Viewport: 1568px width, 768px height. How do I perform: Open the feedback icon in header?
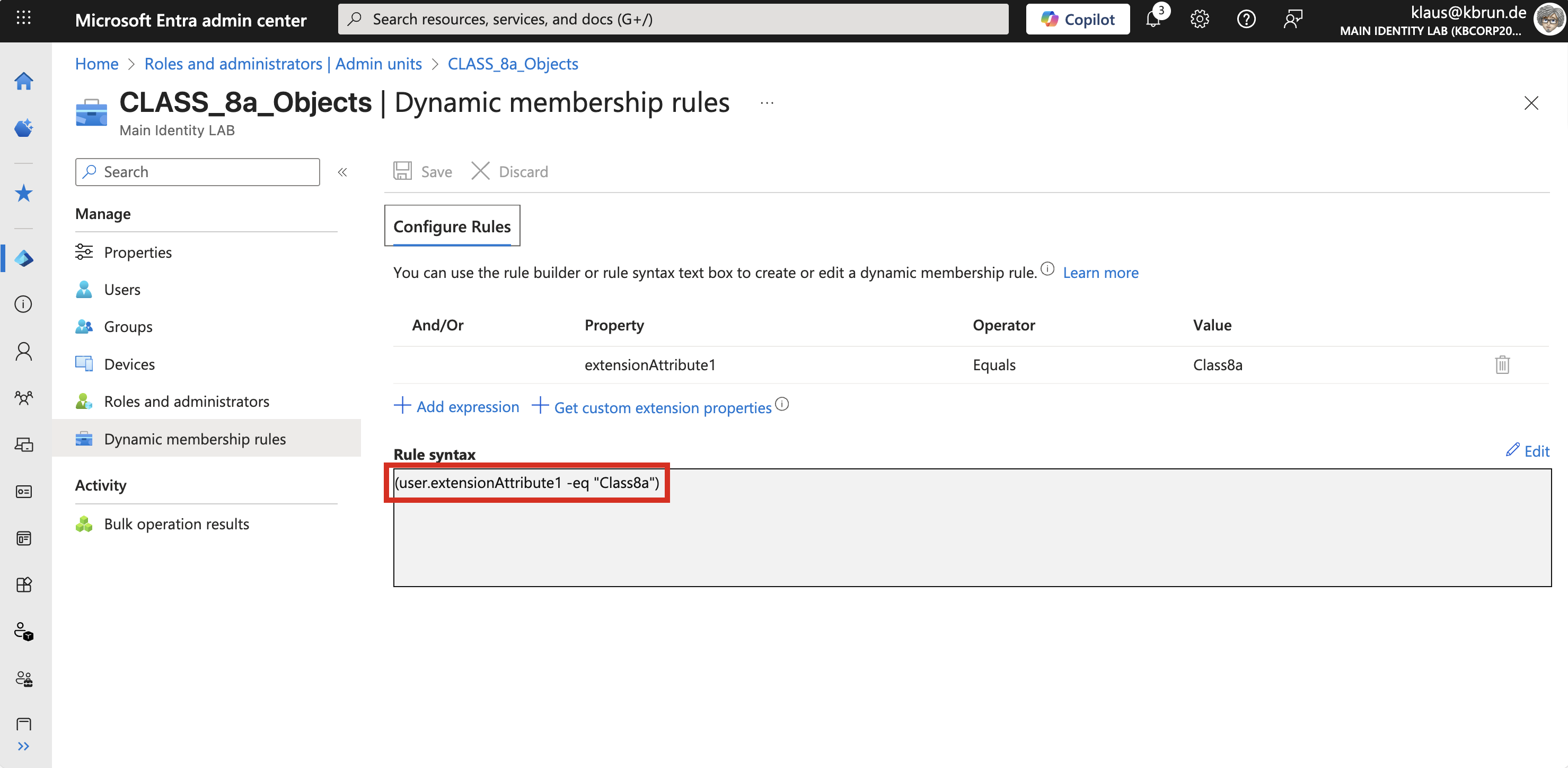pos(1292,20)
